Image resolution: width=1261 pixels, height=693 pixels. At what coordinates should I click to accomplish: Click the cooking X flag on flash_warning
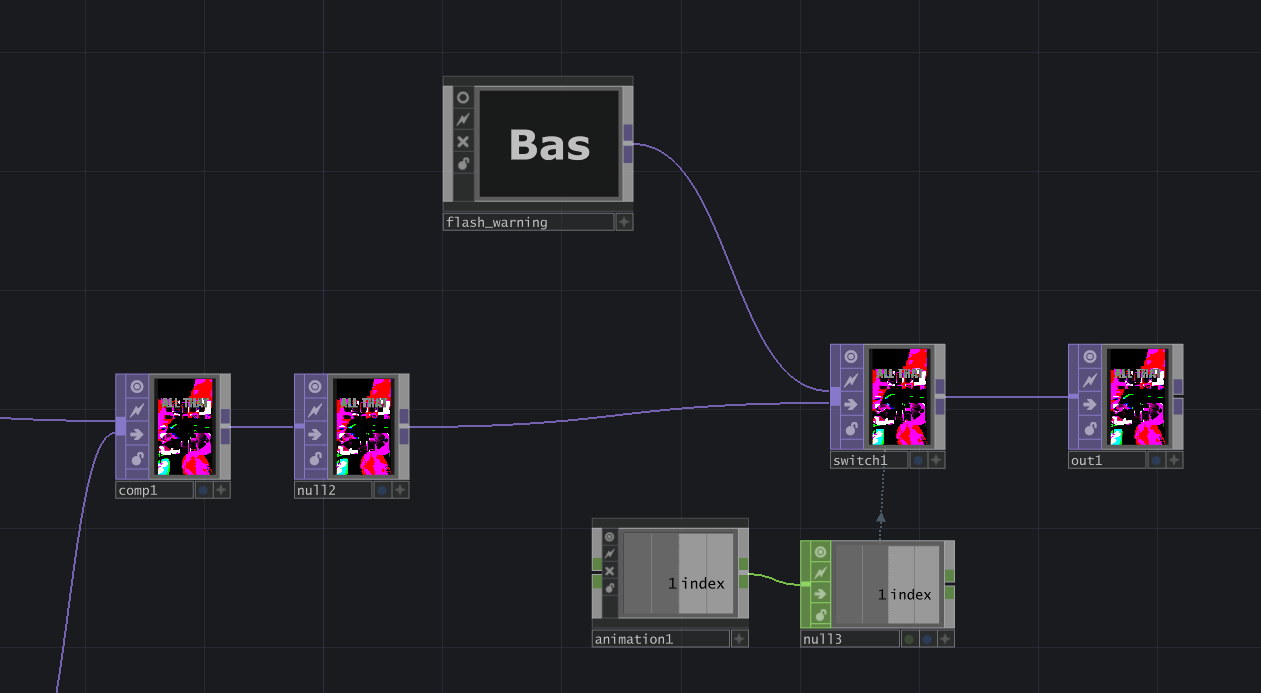click(463, 142)
